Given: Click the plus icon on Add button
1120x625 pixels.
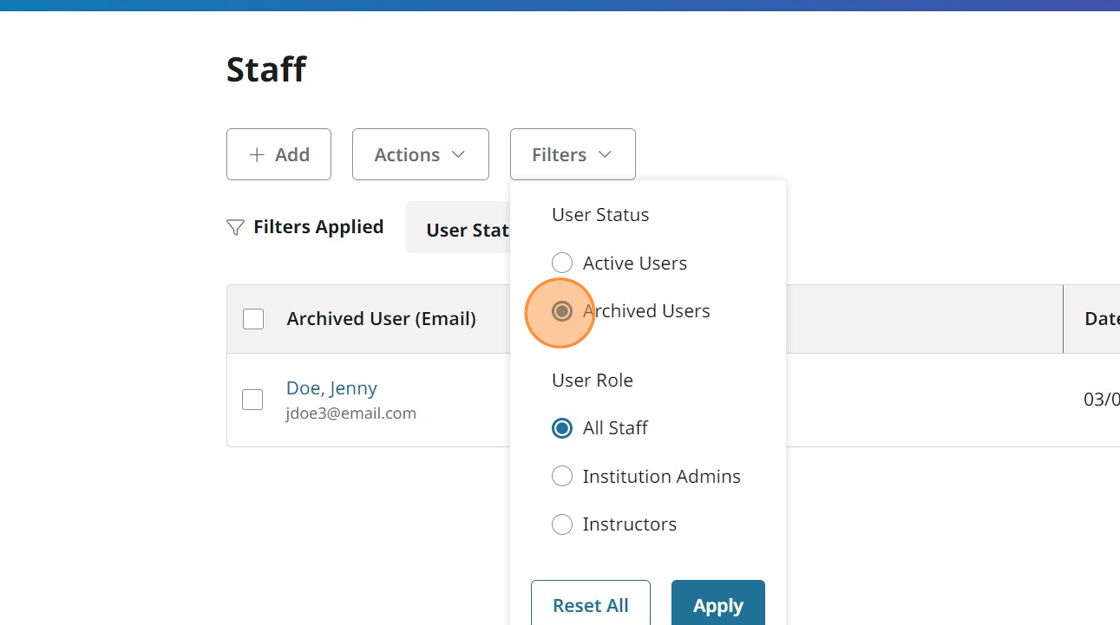Looking at the screenshot, I should pyautogui.click(x=257, y=155).
